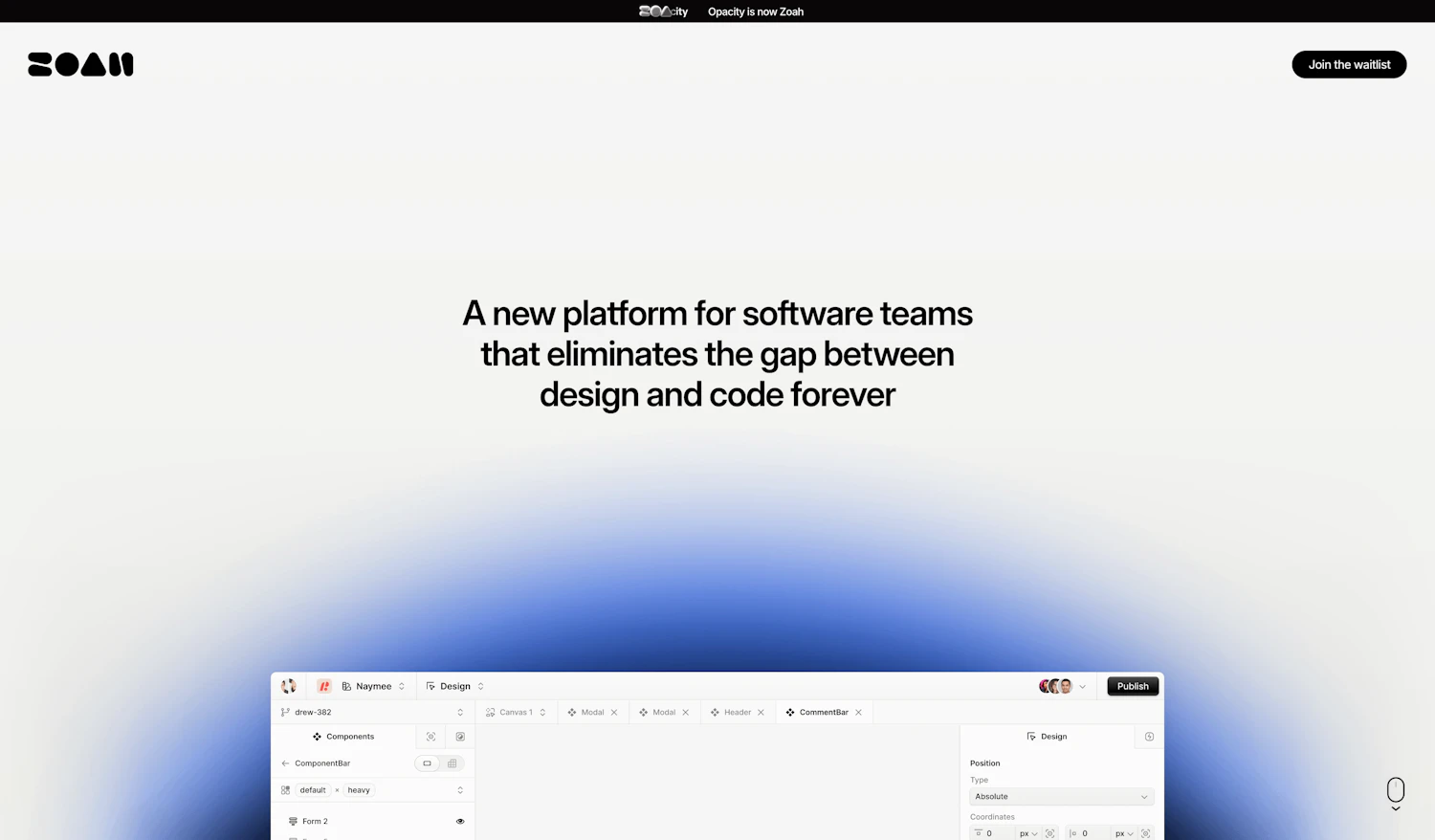Click the red Naymee project icon

324,686
